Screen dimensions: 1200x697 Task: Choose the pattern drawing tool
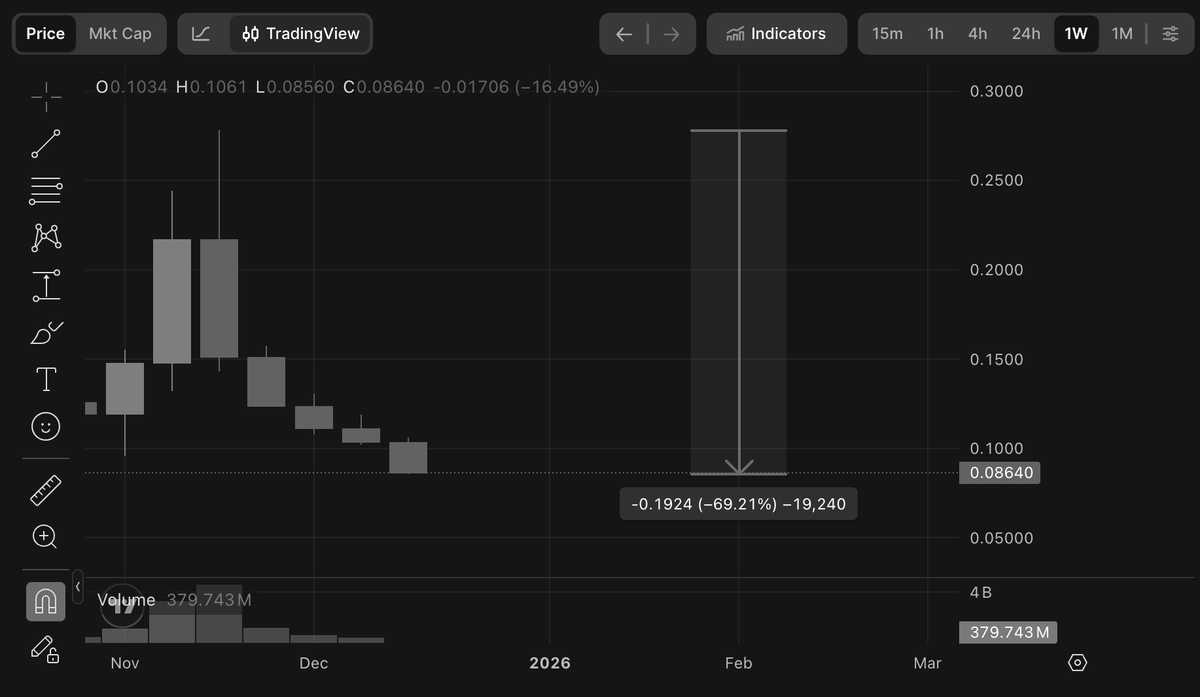(x=46, y=237)
